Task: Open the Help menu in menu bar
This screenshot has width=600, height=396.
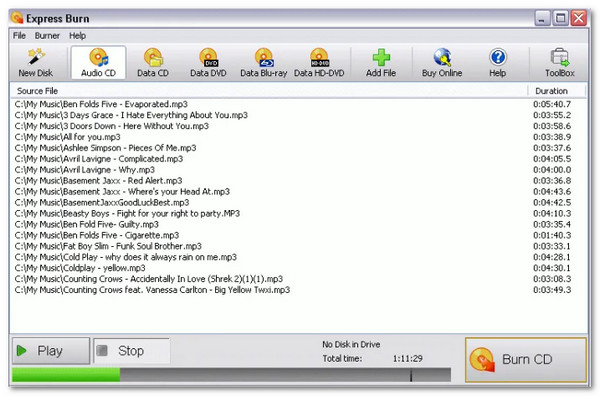Action: click(77, 36)
